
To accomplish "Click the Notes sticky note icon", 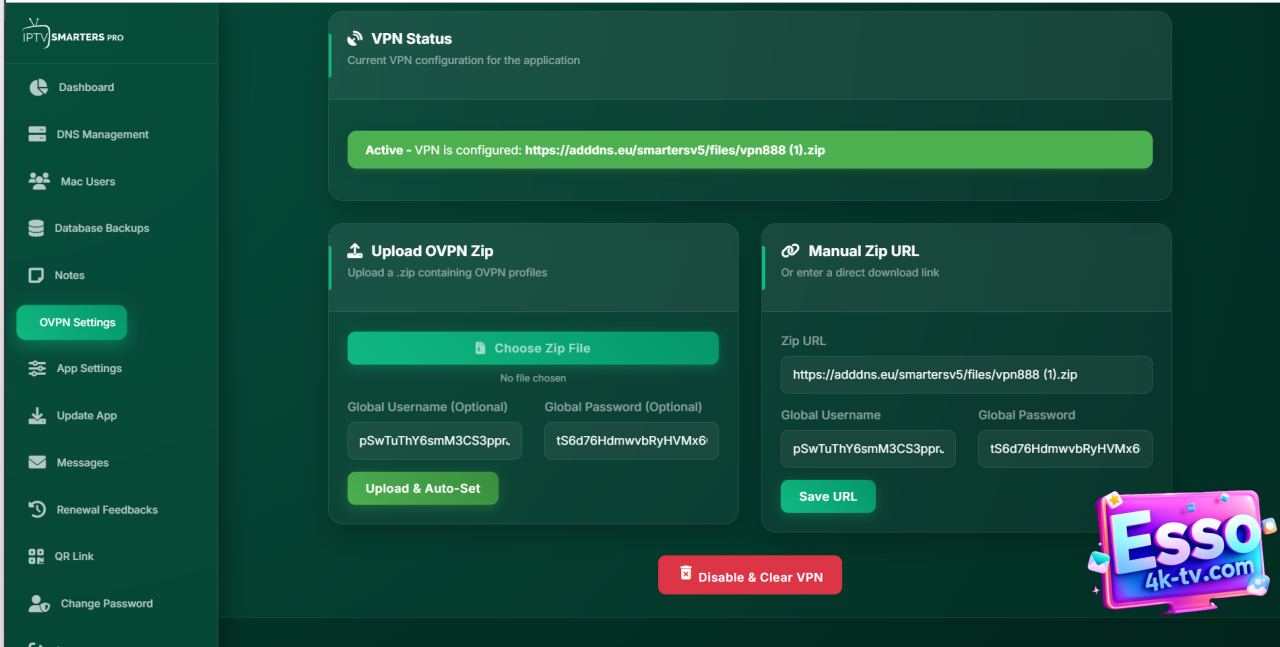I will click(x=36, y=275).
